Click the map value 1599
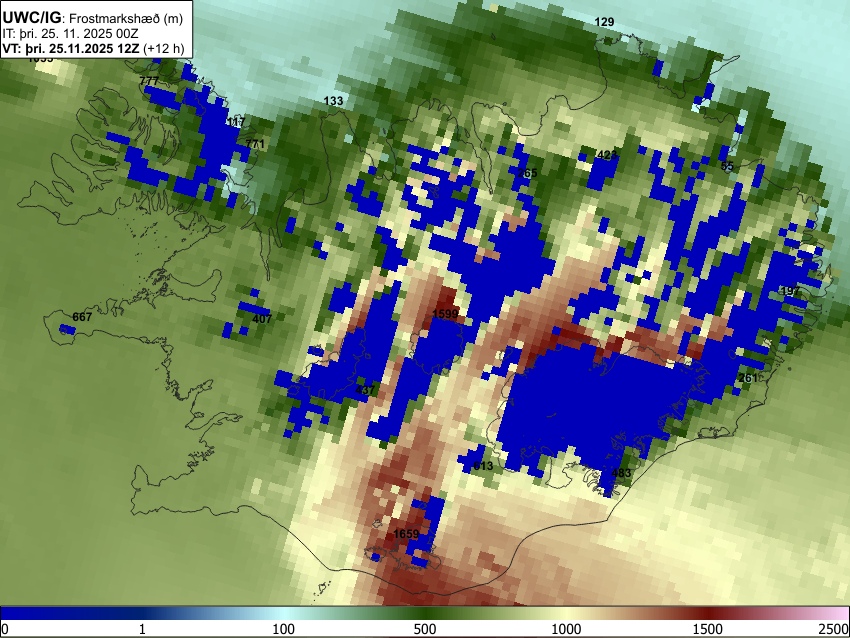 point(446,314)
